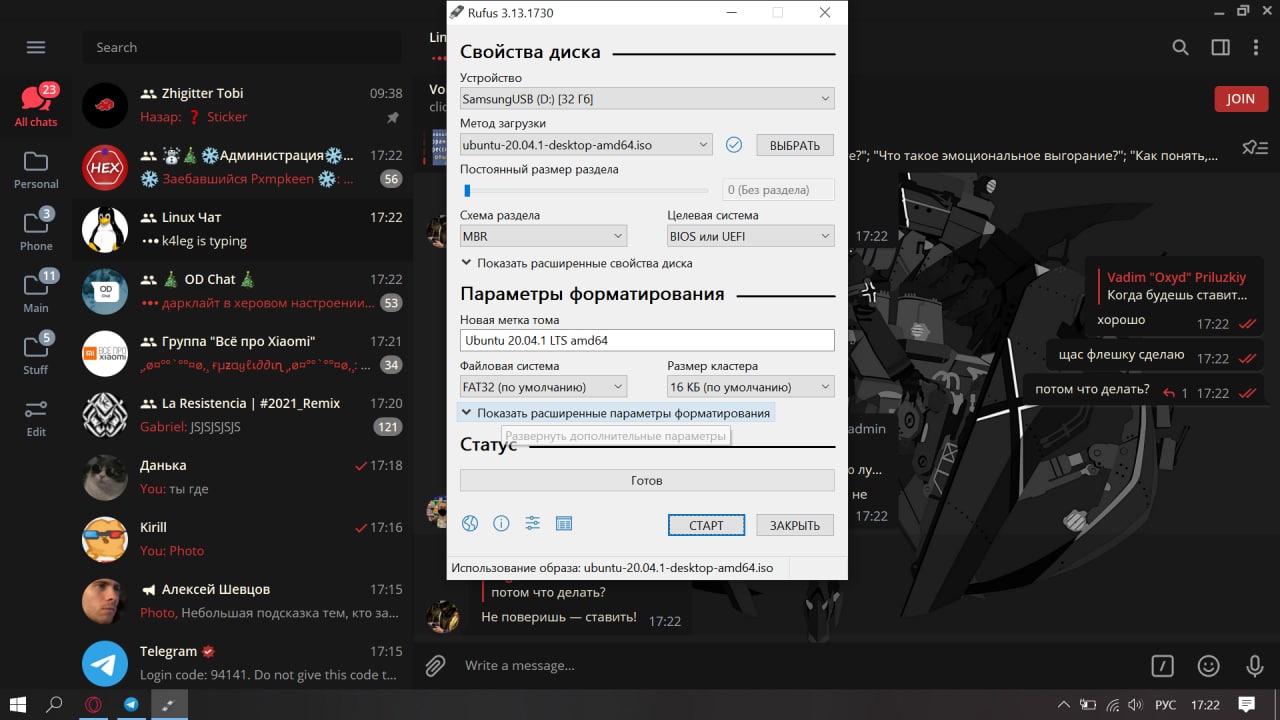Click the ISO checksum checkmark icon
The height and width of the screenshot is (720, 1280).
(733, 145)
